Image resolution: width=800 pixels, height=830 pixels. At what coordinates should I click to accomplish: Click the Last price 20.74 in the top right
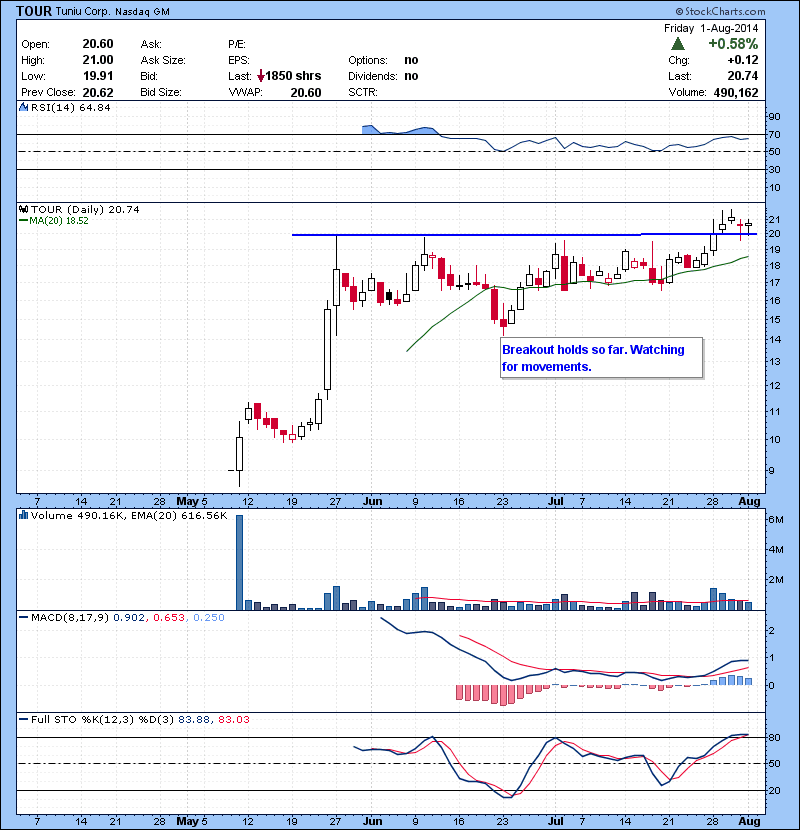pyautogui.click(x=743, y=76)
